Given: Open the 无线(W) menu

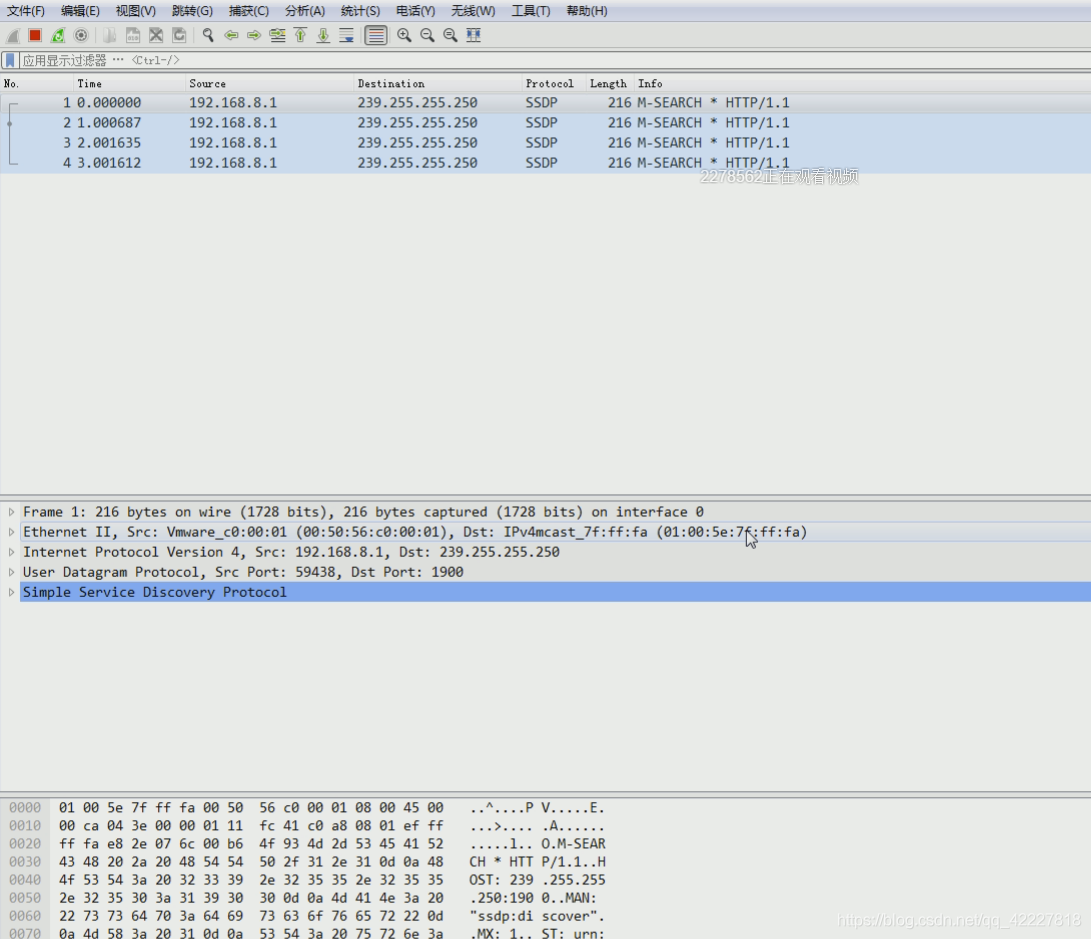Looking at the screenshot, I should tap(473, 11).
